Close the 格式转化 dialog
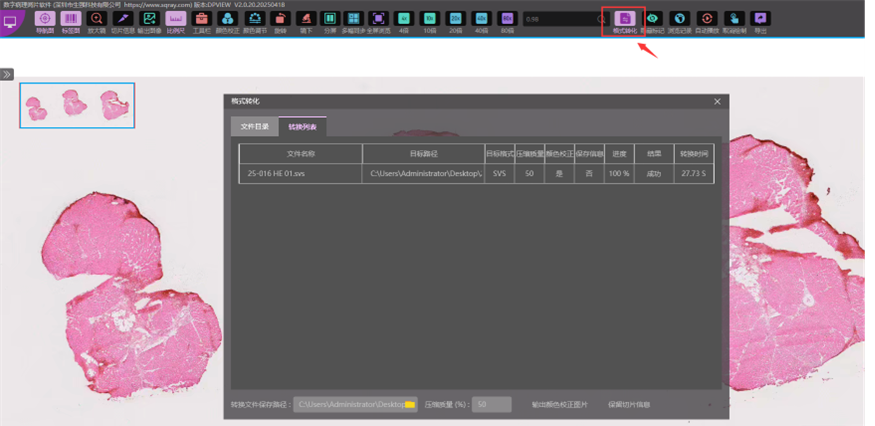 point(717,102)
